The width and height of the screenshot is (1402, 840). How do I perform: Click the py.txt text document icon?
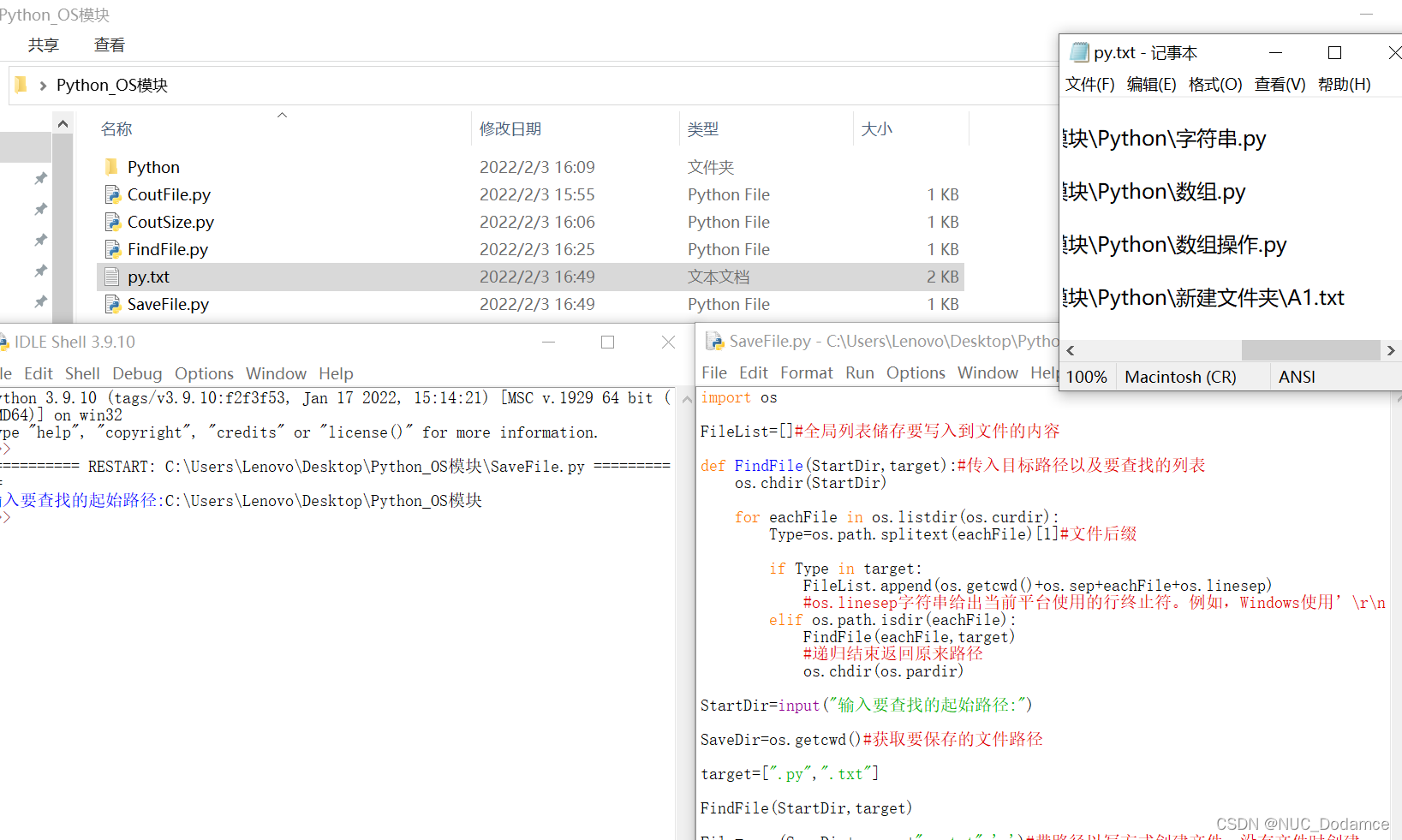(x=111, y=277)
